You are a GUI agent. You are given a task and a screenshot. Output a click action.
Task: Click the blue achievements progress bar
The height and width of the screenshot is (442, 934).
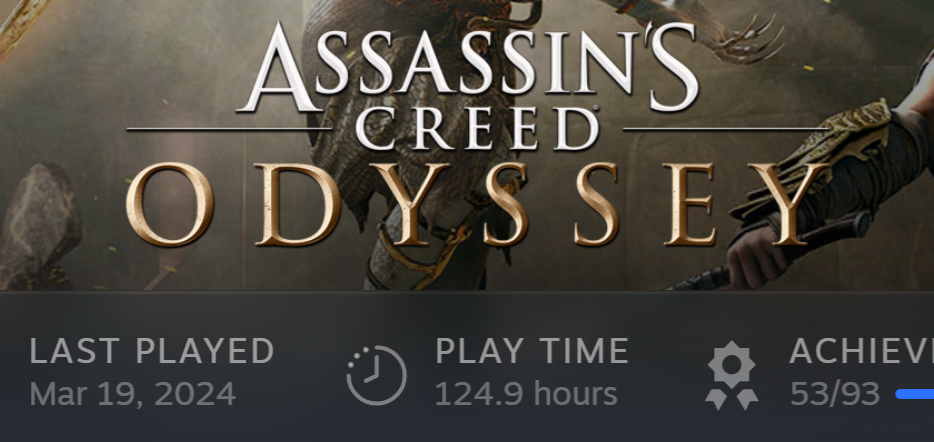[x=914, y=394]
